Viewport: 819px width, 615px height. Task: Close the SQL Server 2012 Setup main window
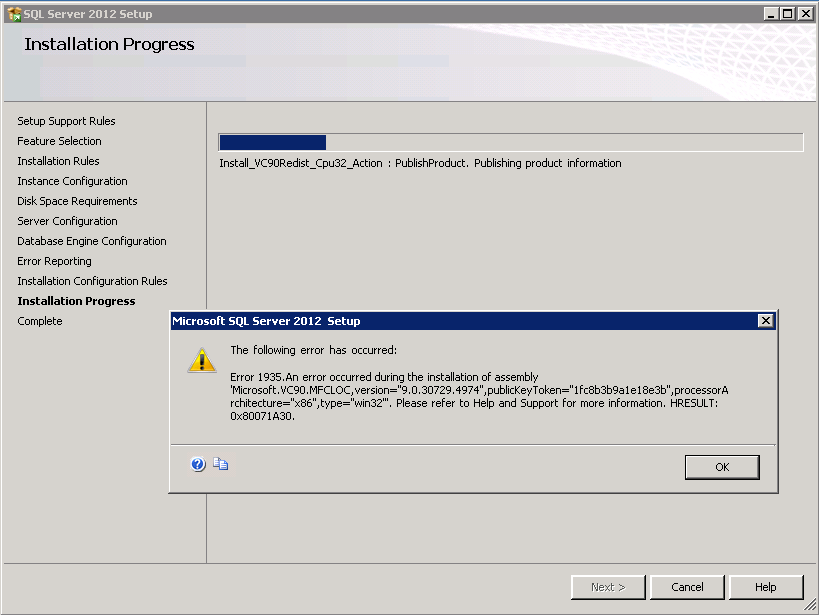[805, 14]
